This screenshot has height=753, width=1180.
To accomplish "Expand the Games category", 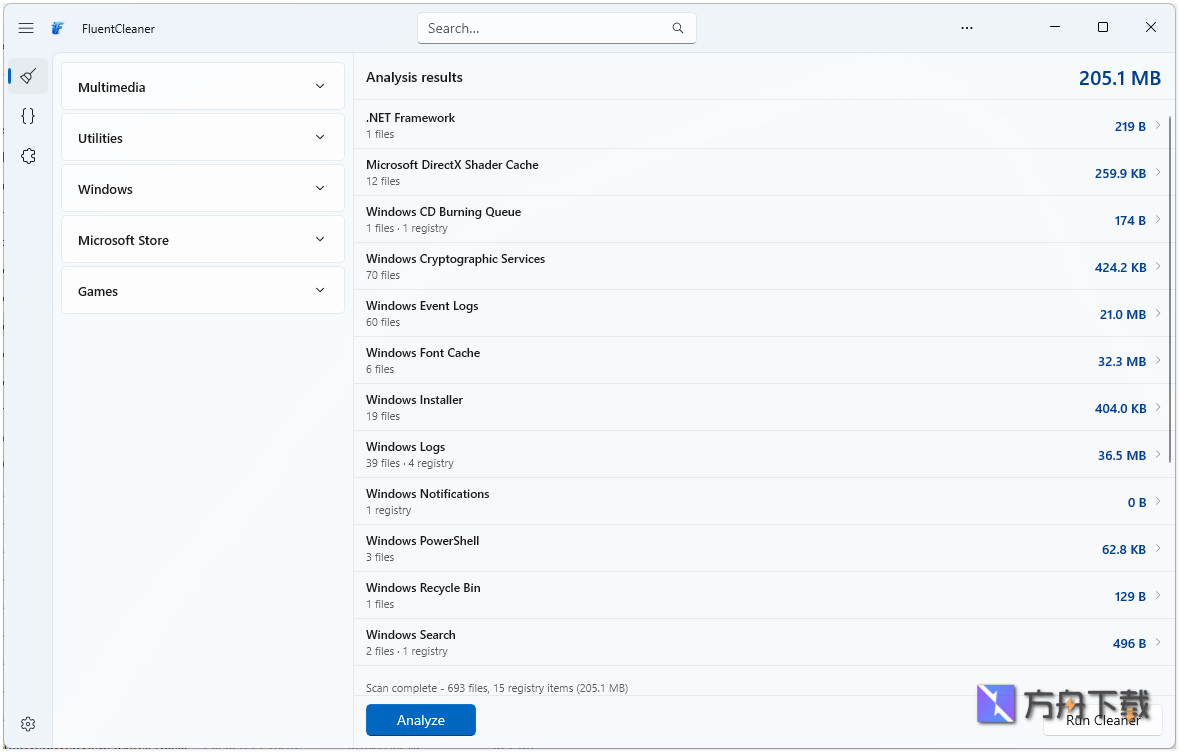I will [202, 290].
